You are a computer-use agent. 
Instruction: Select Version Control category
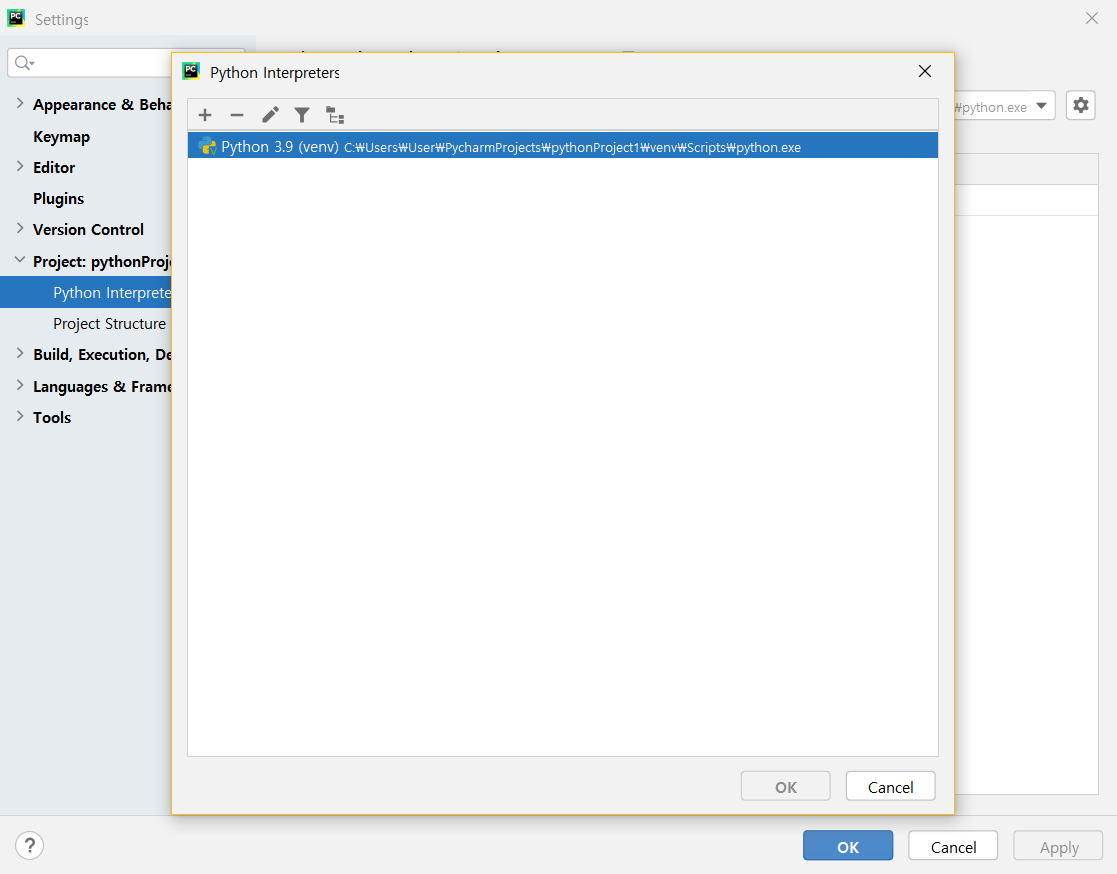point(88,229)
